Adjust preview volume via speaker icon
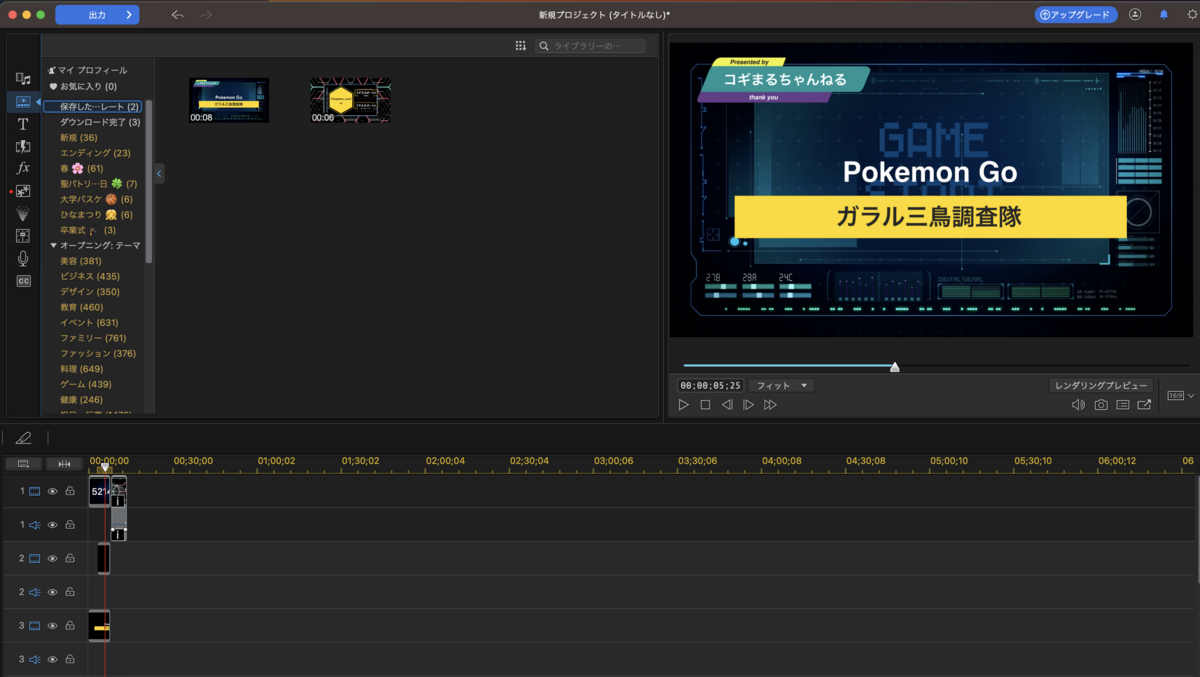This screenshot has width=1200, height=677. click(x=1078, y=405)
